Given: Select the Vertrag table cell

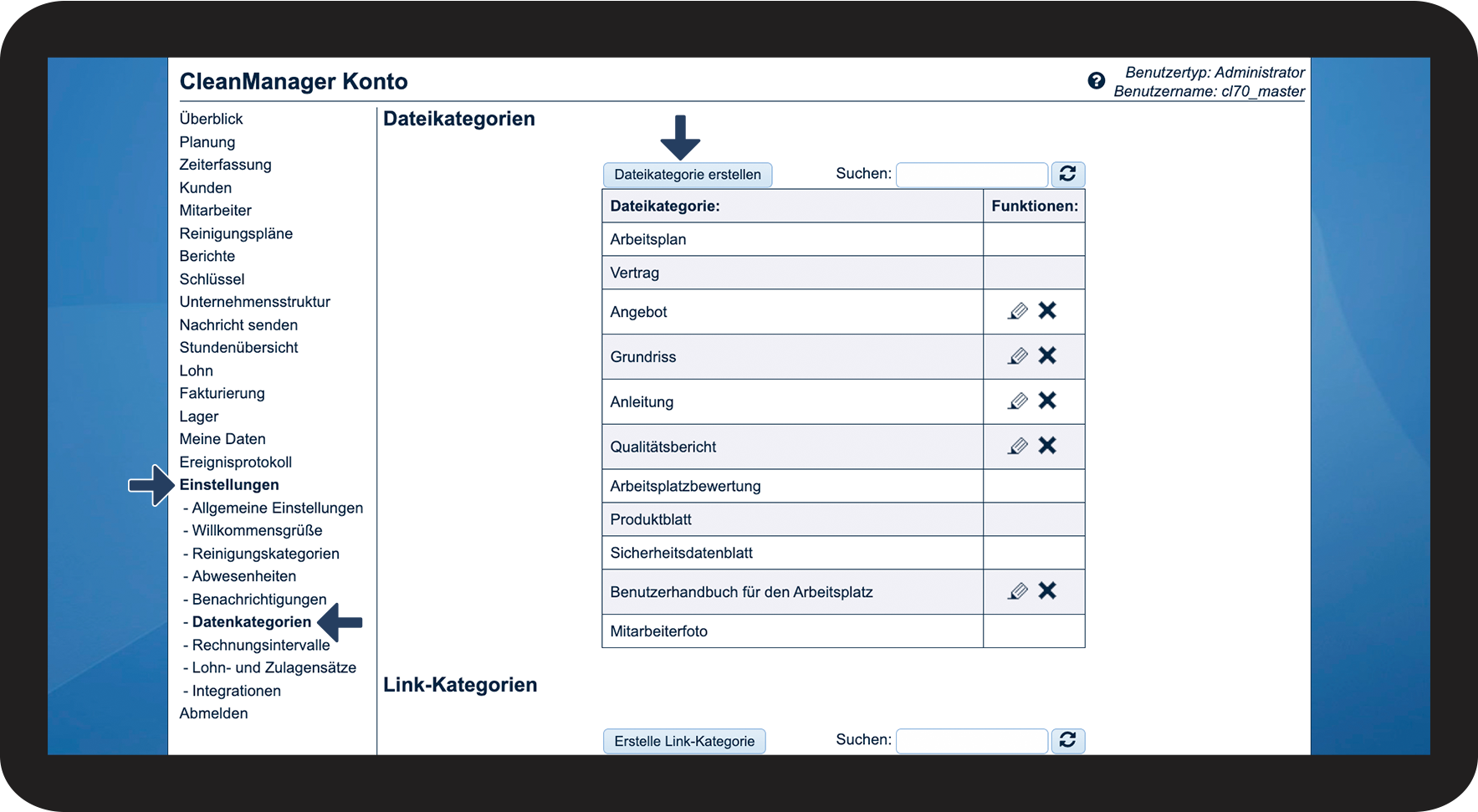Looking at the screenshot, I should [x=792, y=273].
